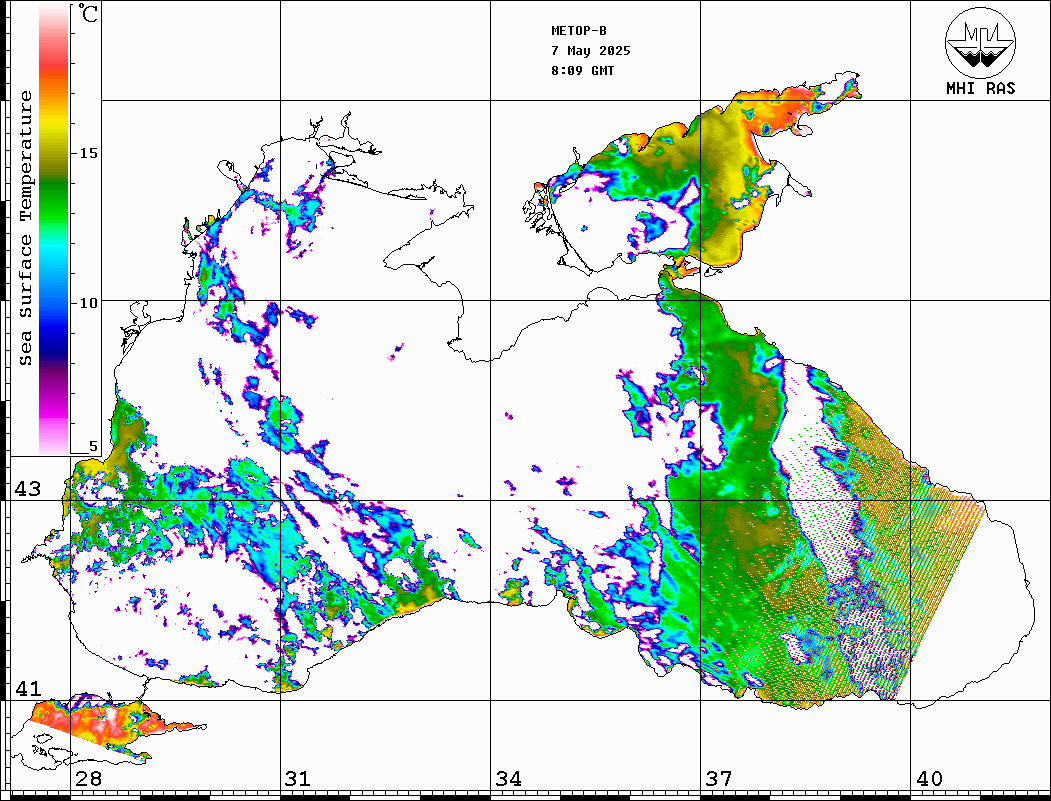Click the longitude label '40'
The image size is (1051, 801).
point(929,779)
